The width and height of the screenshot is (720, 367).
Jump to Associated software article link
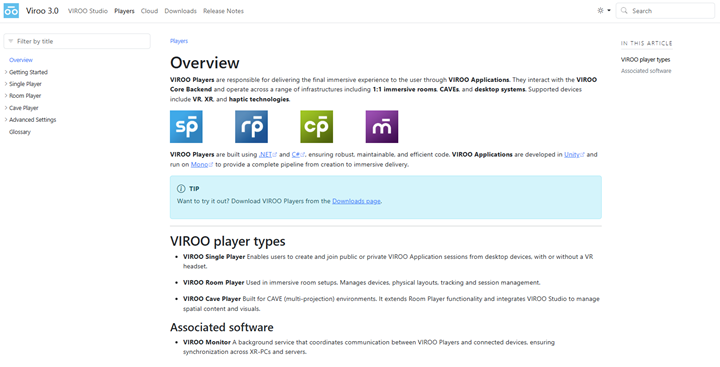pos(646,71)
